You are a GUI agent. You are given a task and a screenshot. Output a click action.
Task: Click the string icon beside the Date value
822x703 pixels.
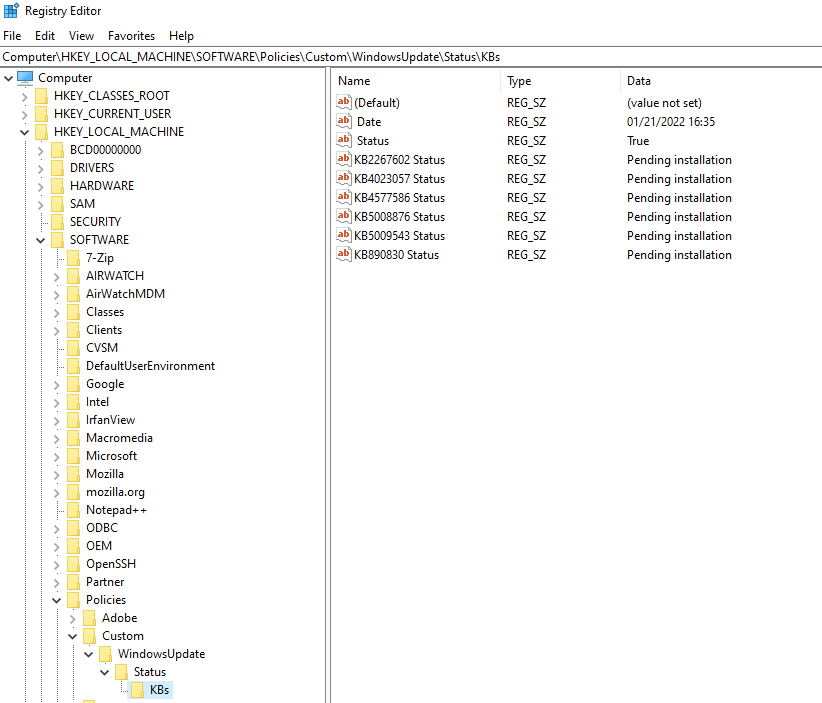click(345, 122)
